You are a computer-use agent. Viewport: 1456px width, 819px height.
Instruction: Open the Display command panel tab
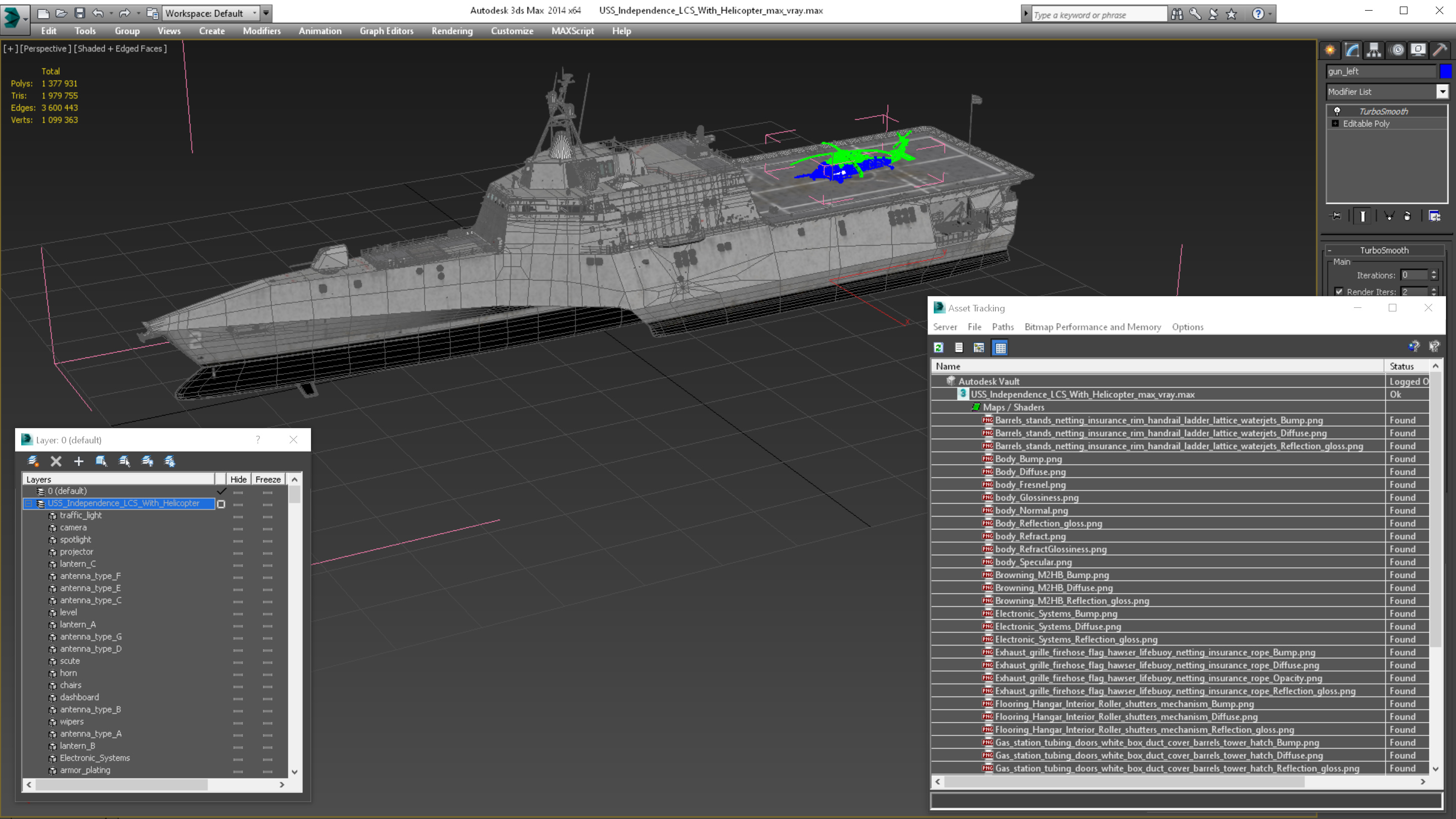click(x=1418, y=51)
